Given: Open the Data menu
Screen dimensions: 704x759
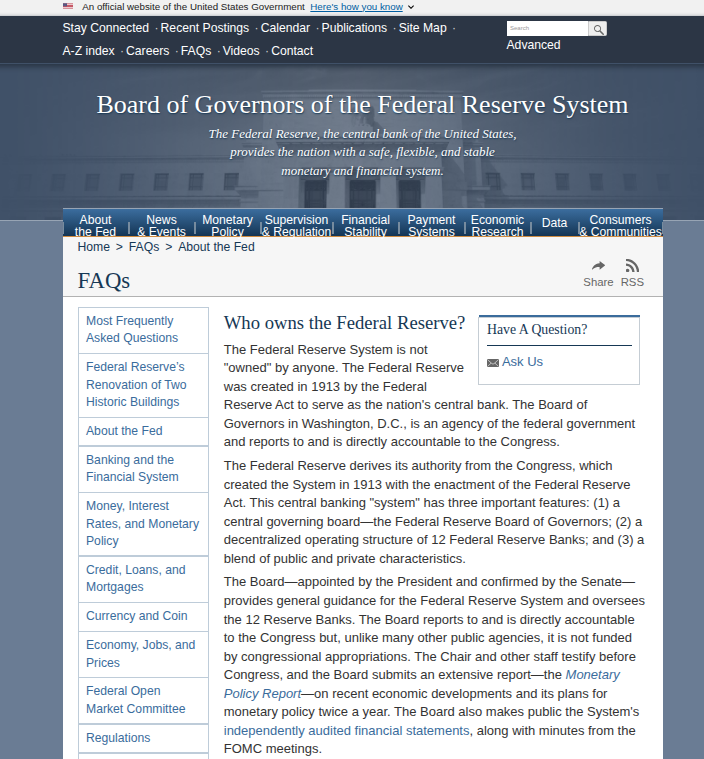Looking at the screenshot, I should (554, 223).
